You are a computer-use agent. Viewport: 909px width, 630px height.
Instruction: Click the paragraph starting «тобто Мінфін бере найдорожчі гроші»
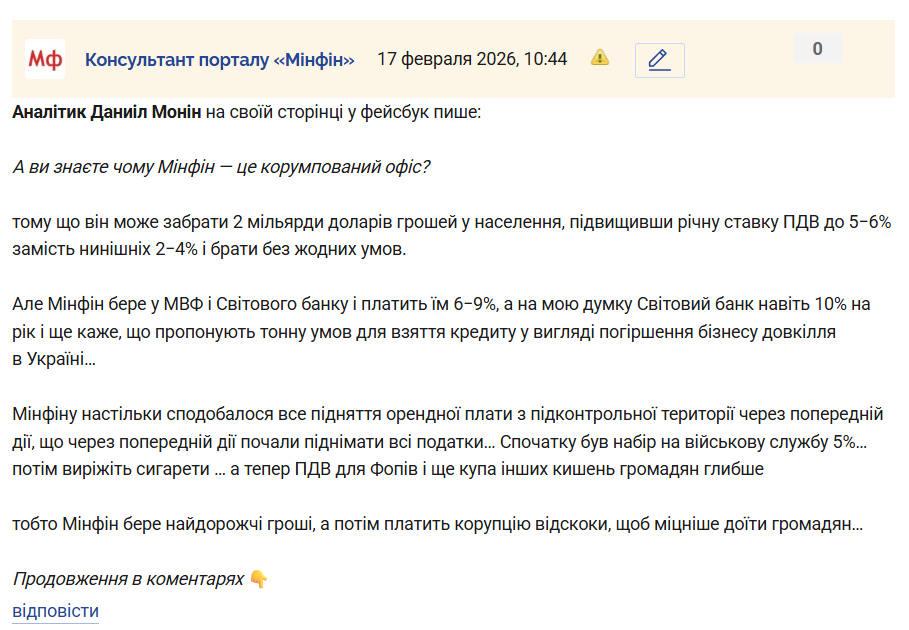[437, 523]
